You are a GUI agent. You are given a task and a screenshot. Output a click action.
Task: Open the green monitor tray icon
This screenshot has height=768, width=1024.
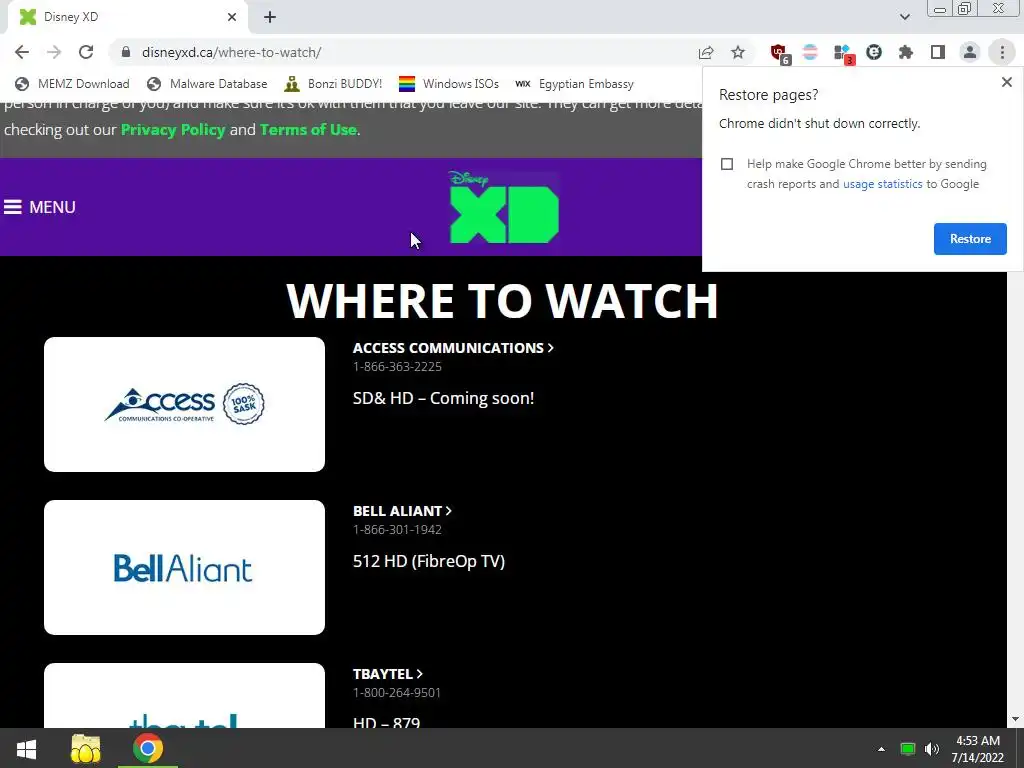coord(907,749)
